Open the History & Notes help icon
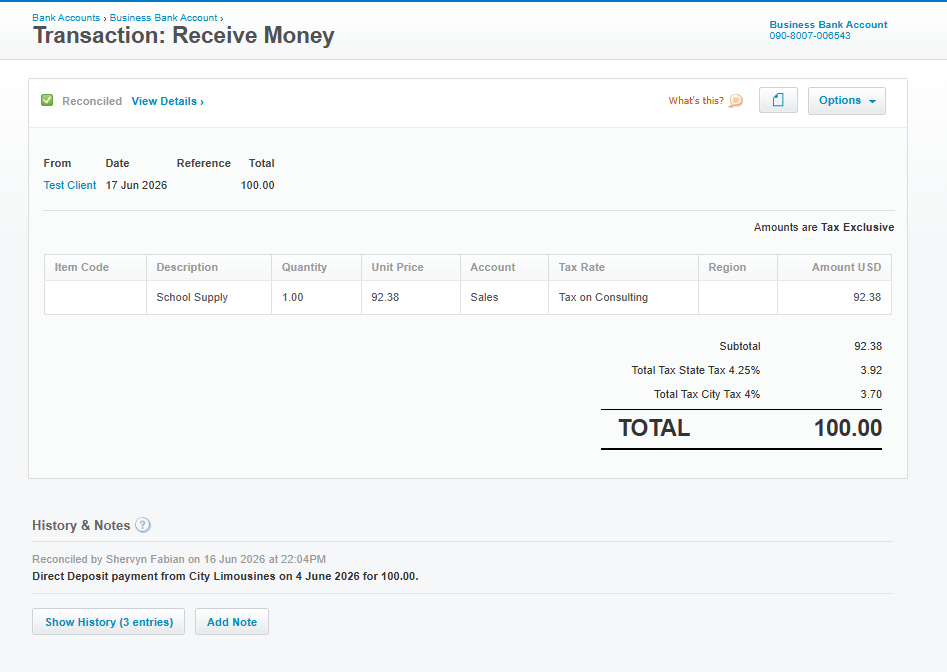947x672 pixels. tap(143, 525)
